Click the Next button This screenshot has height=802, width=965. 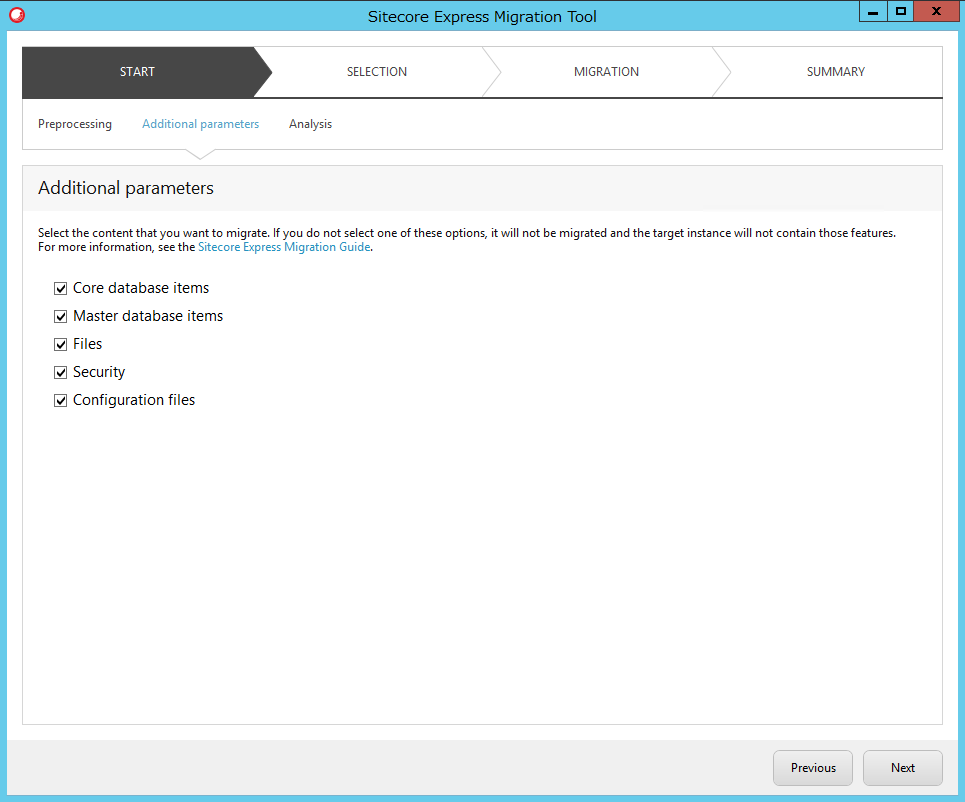point(903,768)
